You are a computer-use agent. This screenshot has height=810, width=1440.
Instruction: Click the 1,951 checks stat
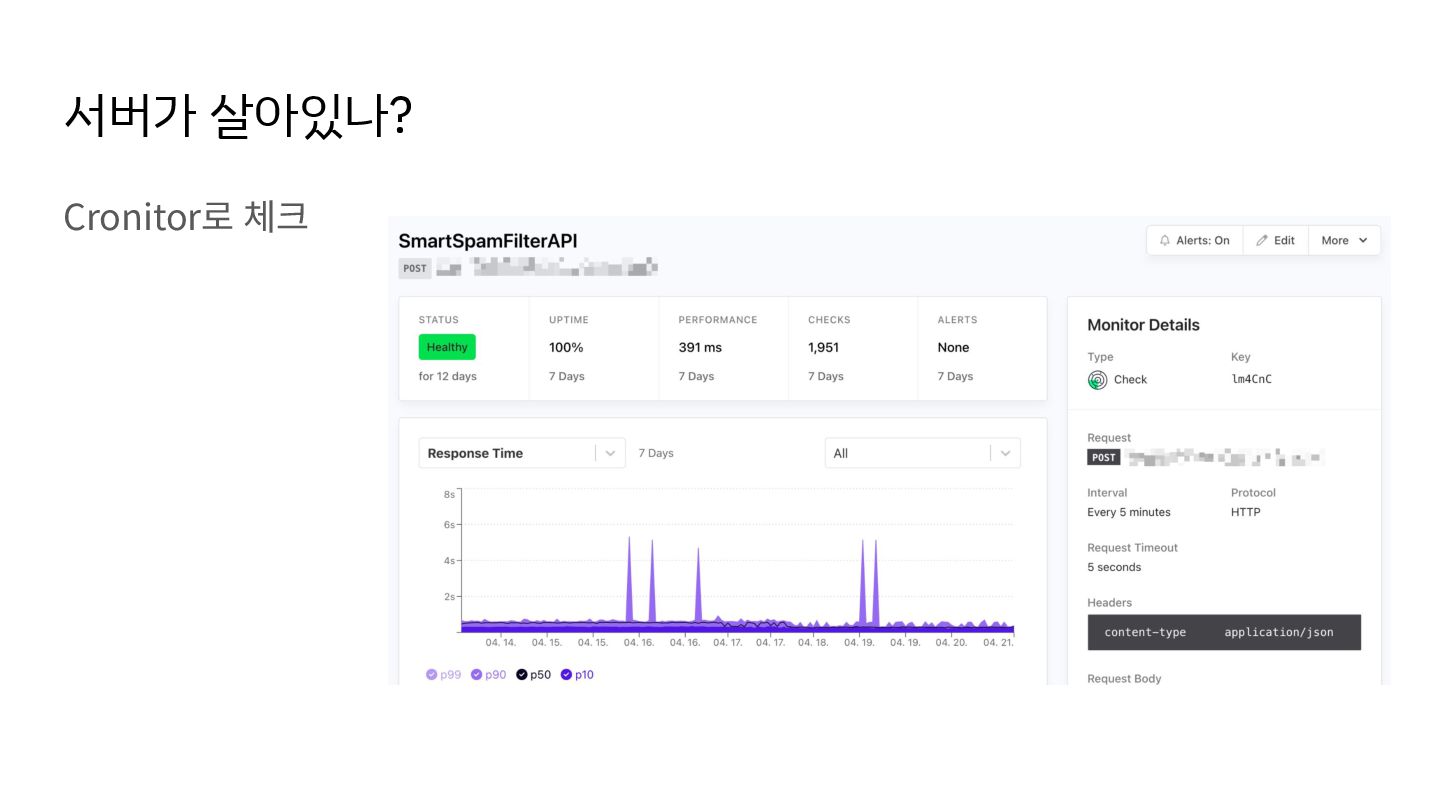pyautogui.click(x=824, y=348)
